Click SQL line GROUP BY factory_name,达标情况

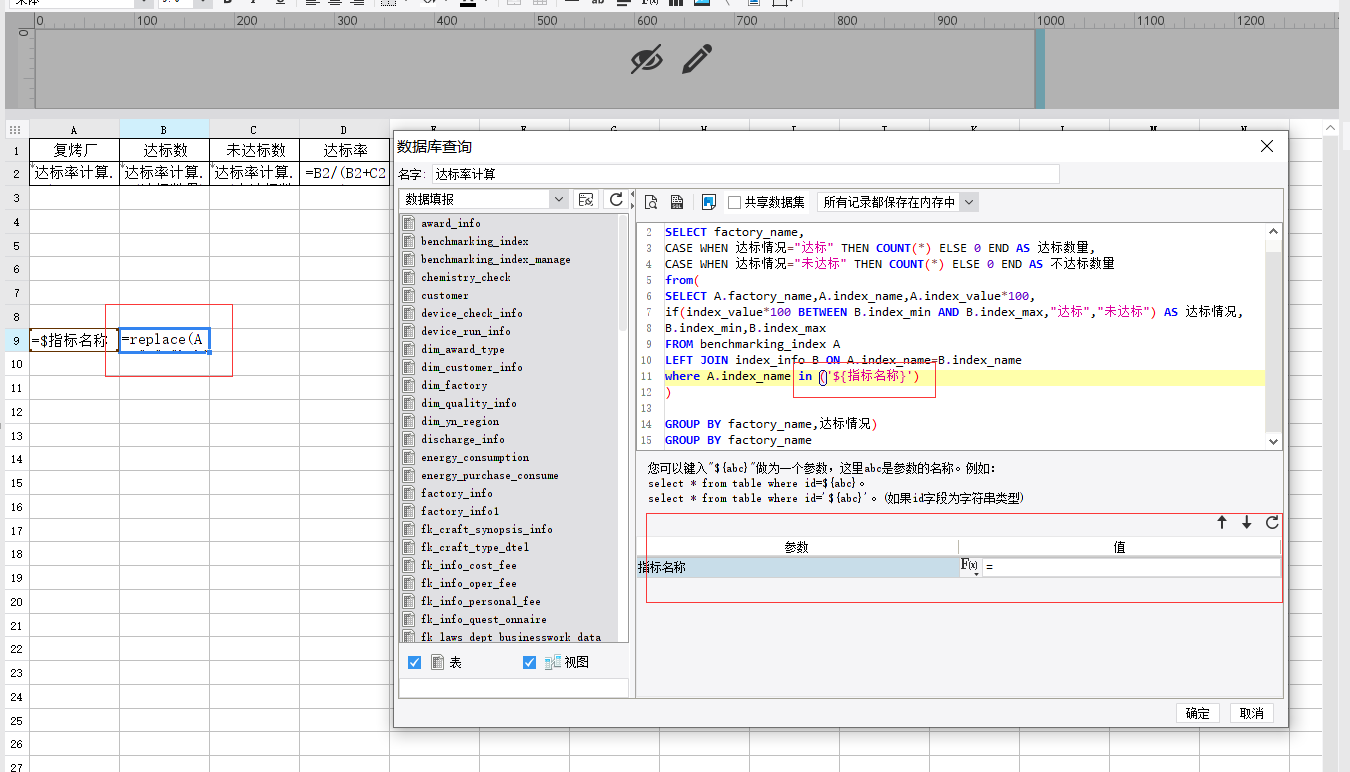click(770, 424)
